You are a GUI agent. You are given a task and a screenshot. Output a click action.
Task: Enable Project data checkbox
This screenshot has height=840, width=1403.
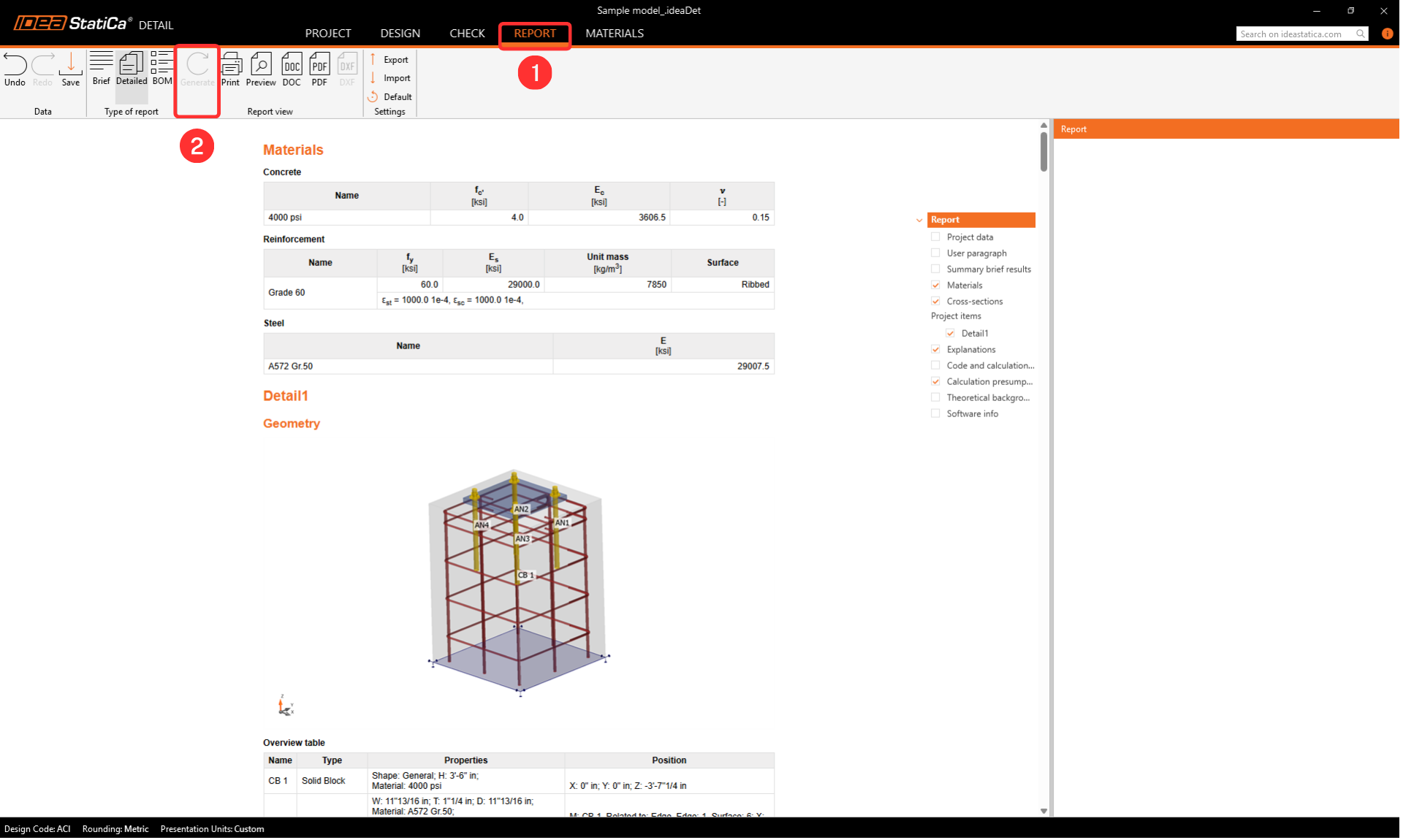coord(935,237)
